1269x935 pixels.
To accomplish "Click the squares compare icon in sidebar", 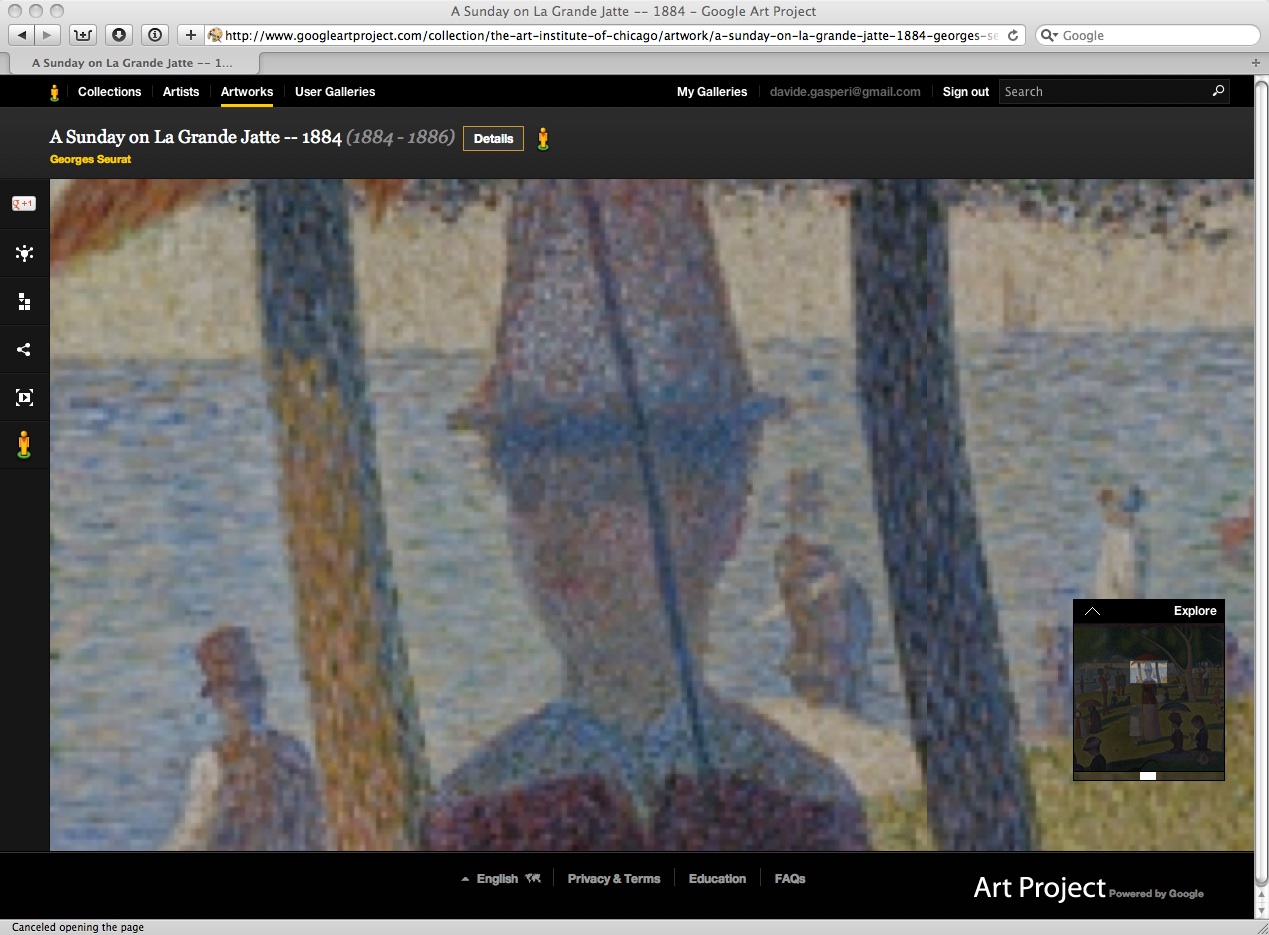I will [x=24, y=302].
